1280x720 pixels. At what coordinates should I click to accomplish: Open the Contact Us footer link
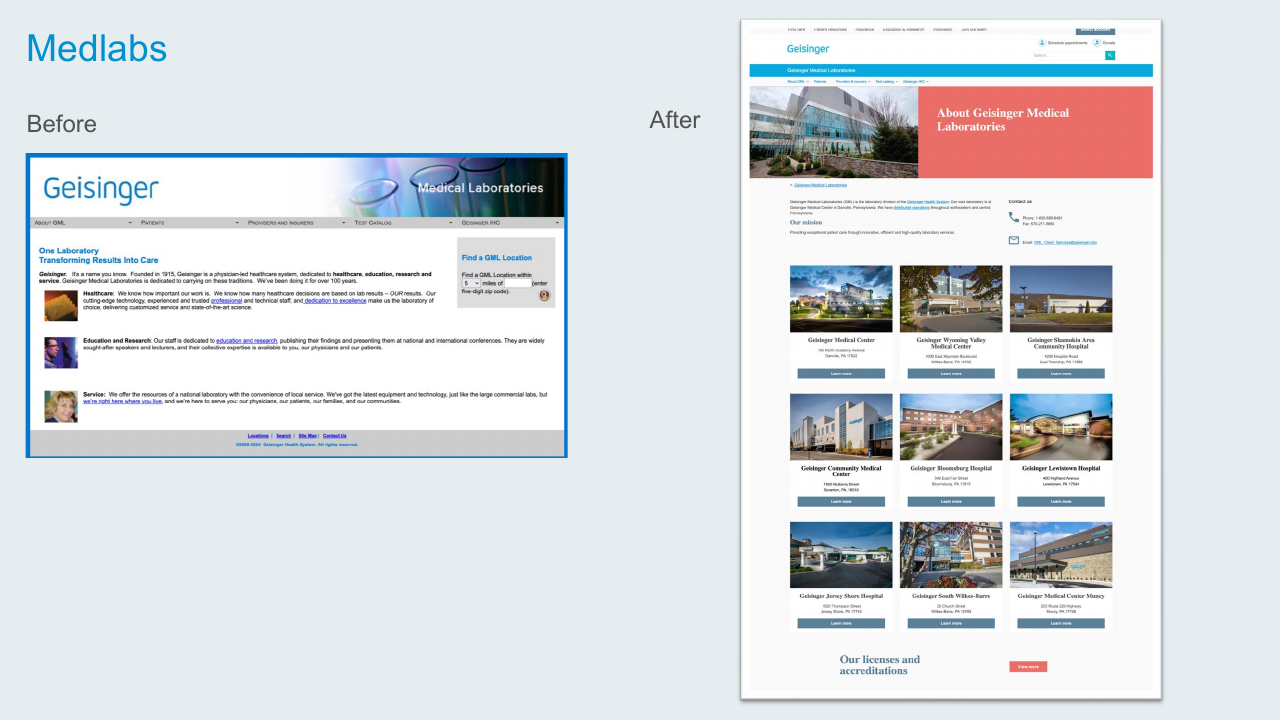[x=334, y=436]
